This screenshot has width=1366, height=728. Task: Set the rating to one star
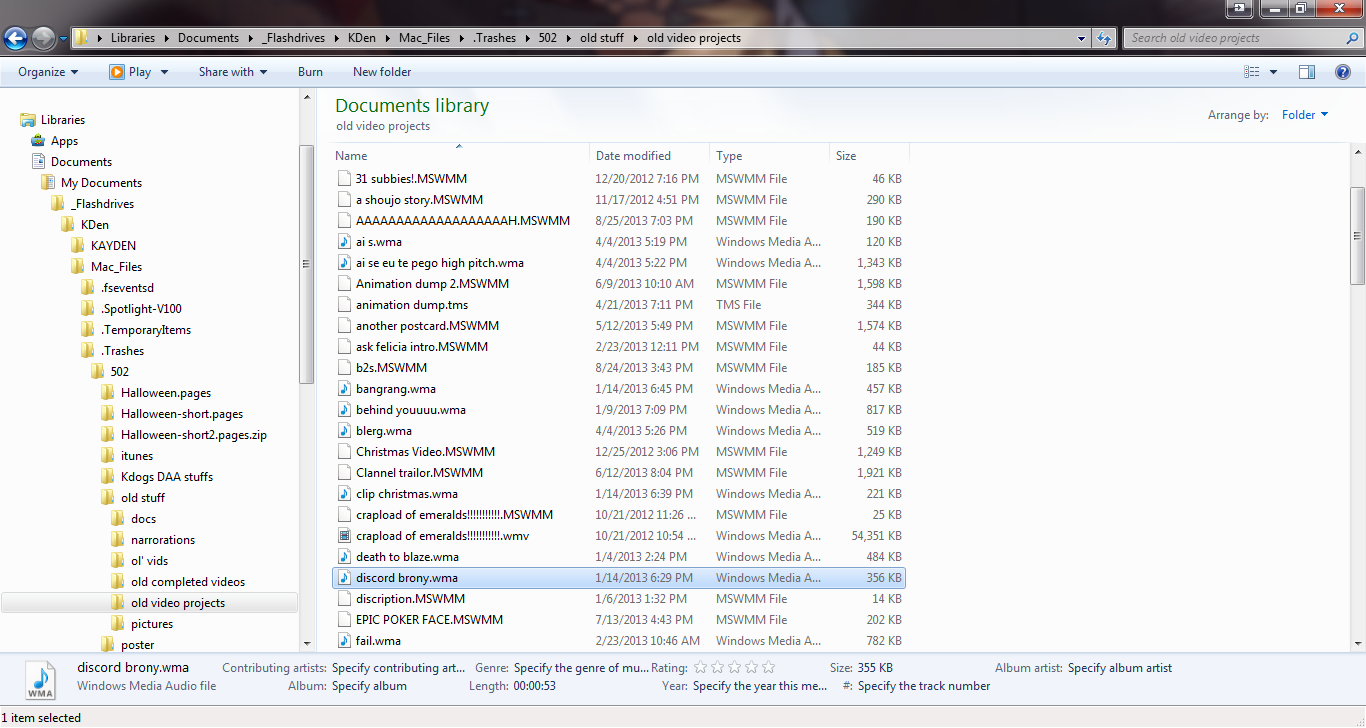[700, 668]
